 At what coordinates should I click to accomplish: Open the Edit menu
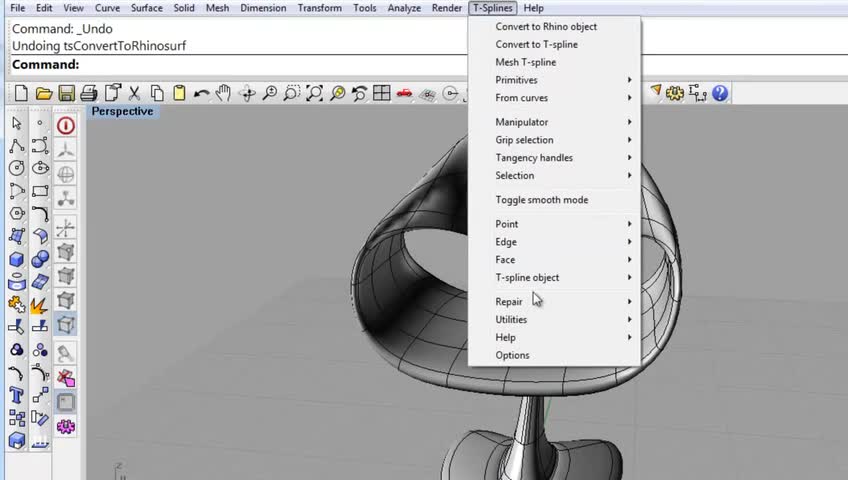point(44,8)
